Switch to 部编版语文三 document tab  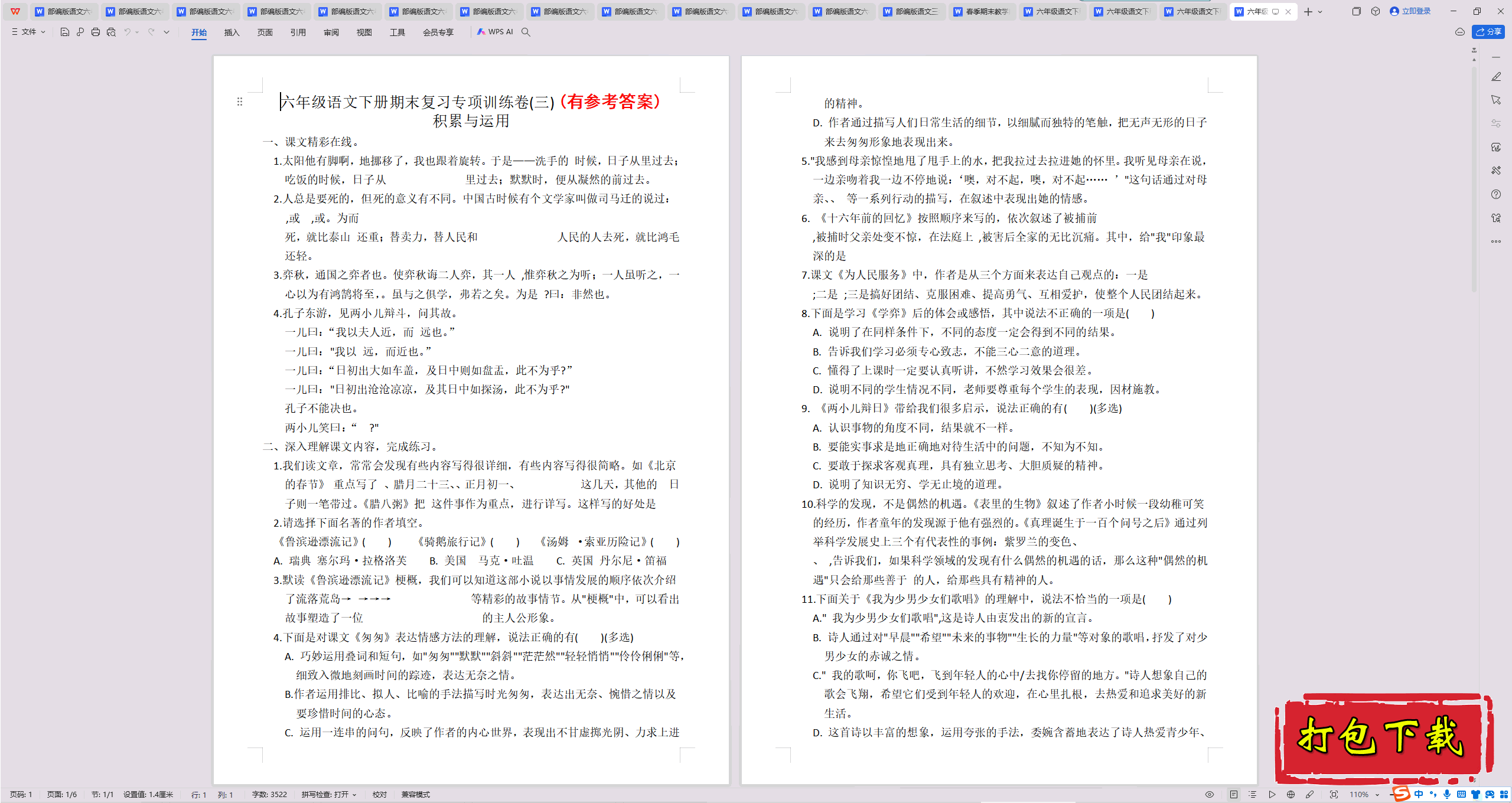(x=912, y=11)
